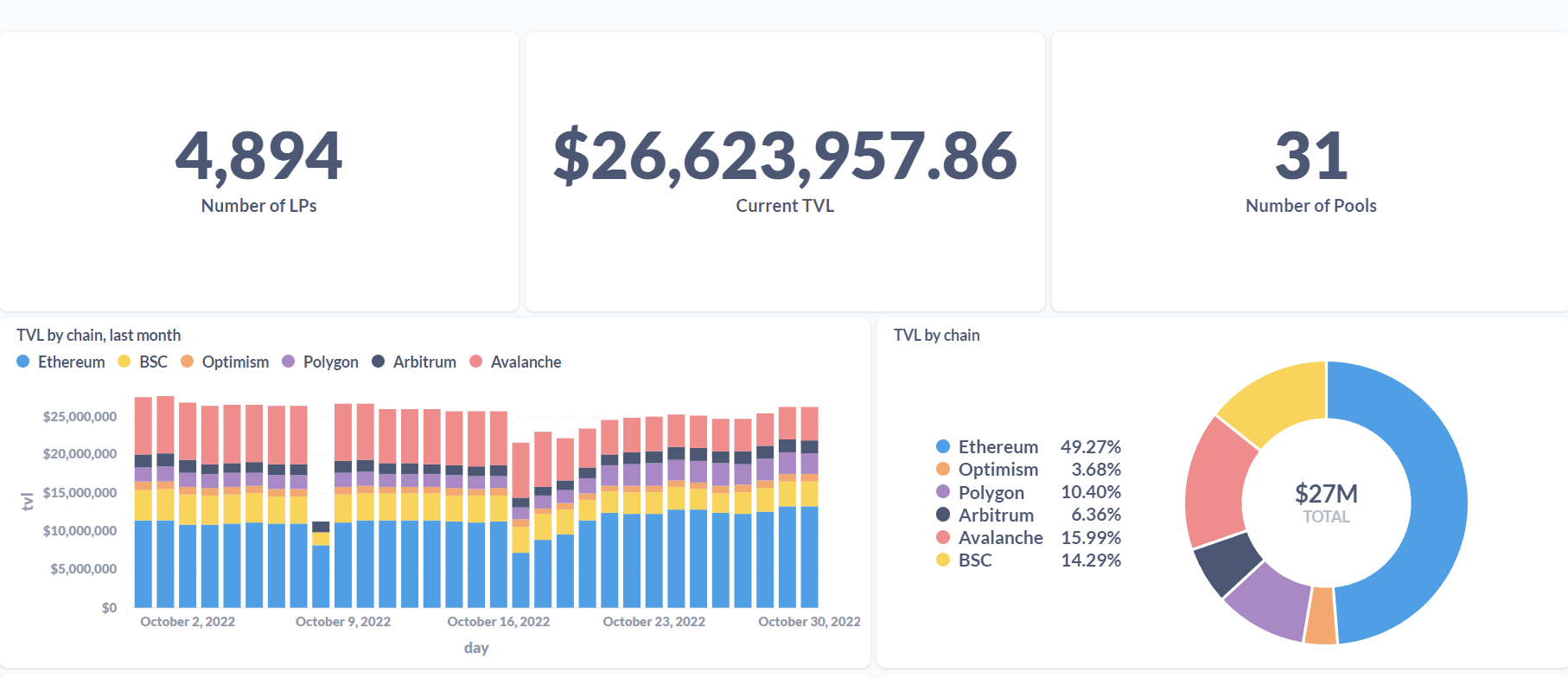Click the Arbitrum legend dot in bar chart

click(x=378, y=362)
